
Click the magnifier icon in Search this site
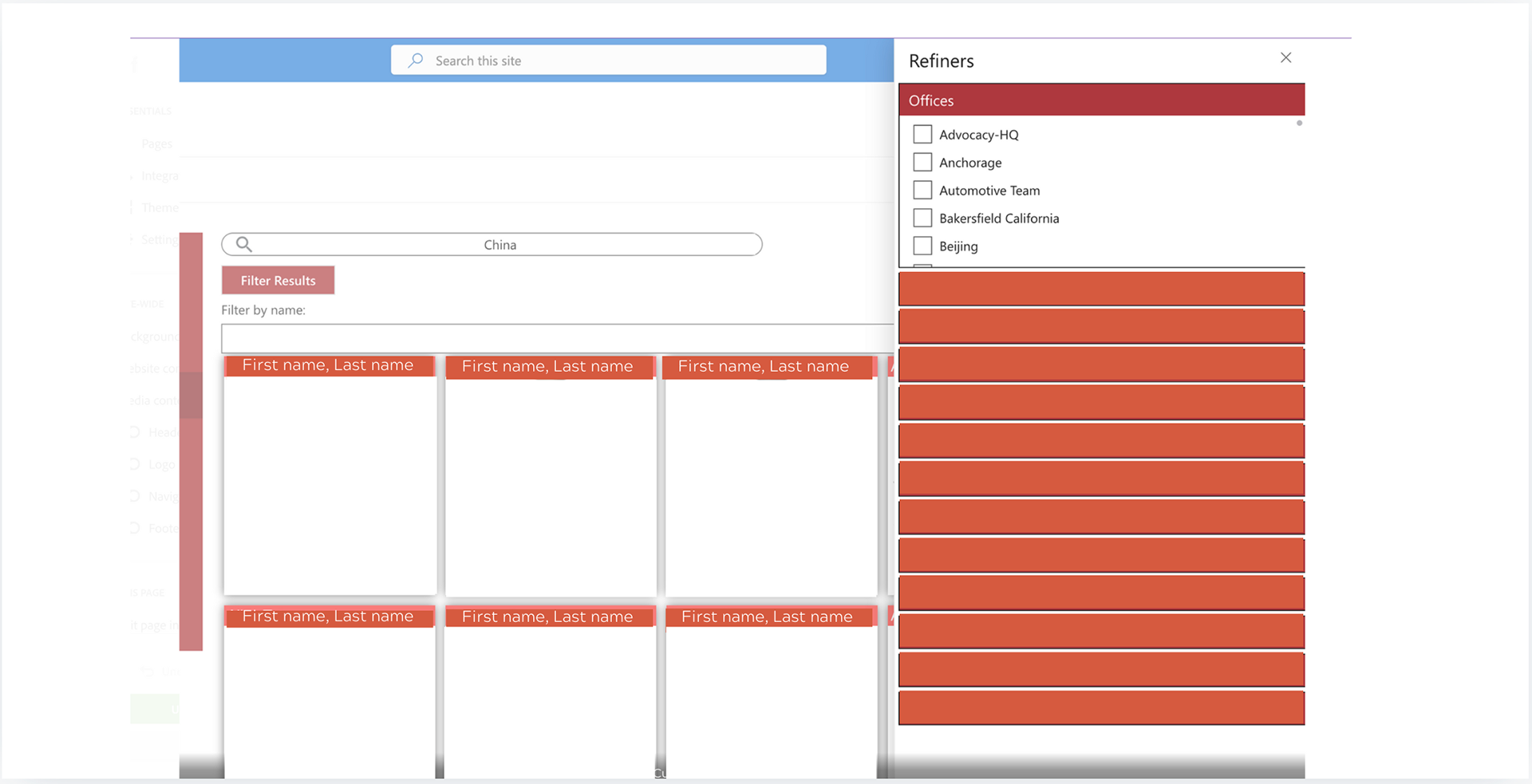pos(416,61)
